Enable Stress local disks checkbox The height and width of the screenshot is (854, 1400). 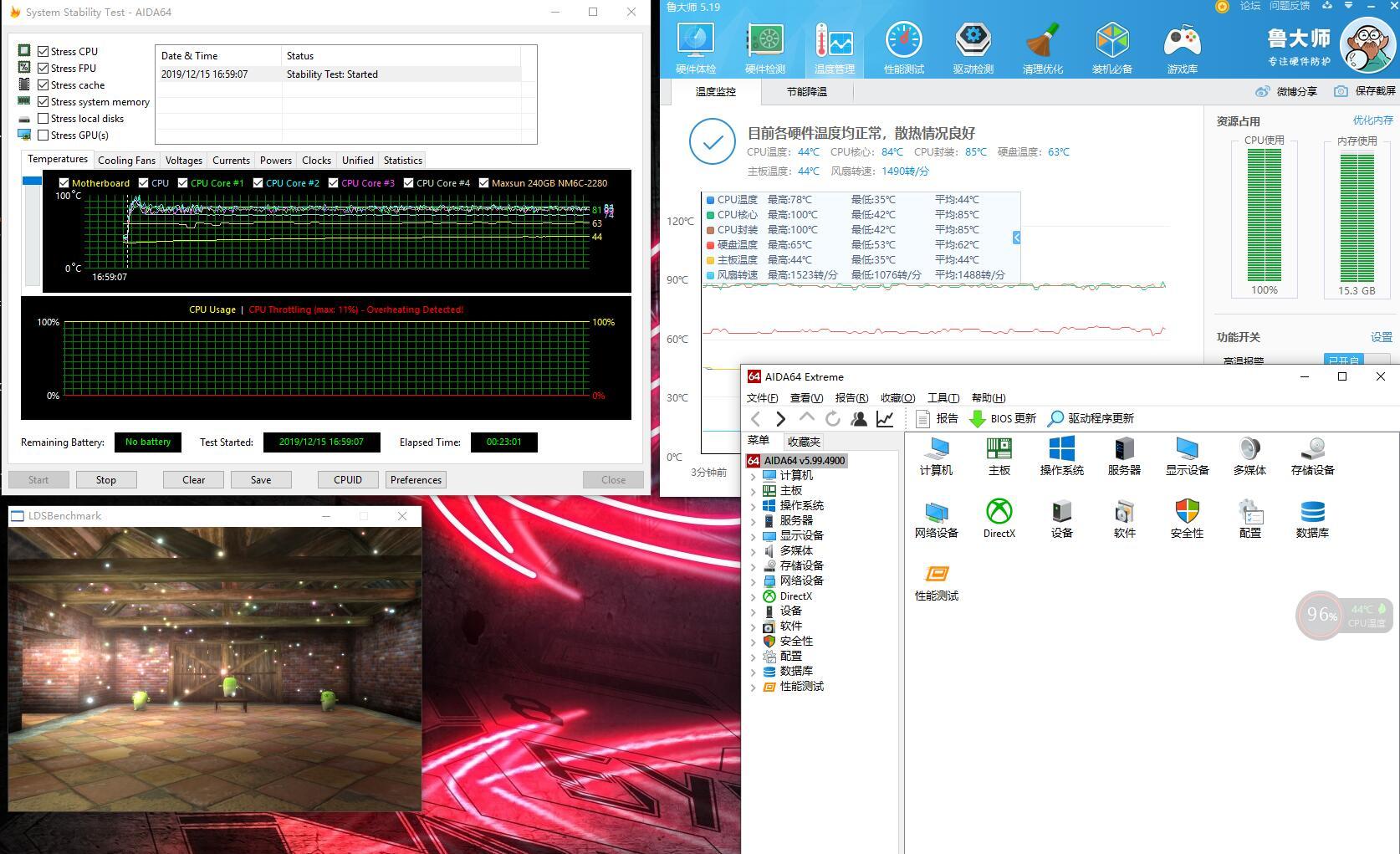(x=43, y=118)
